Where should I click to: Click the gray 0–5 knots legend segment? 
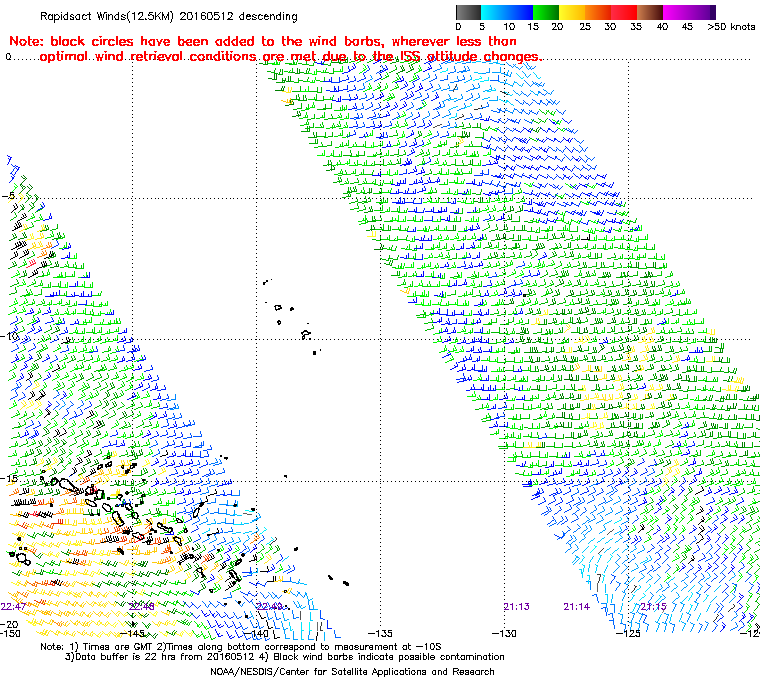click(x=468, y=12)
